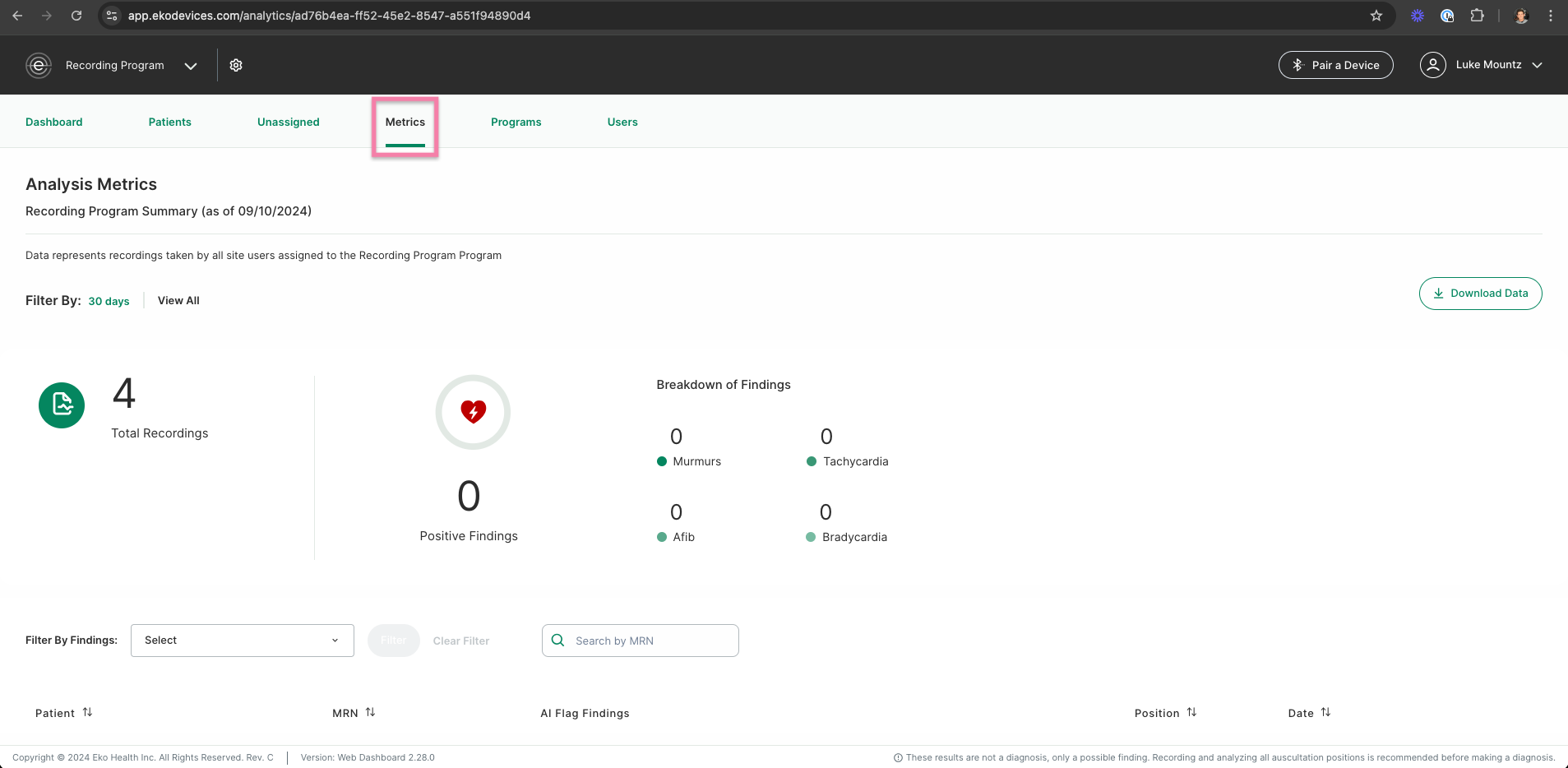Switch to the Patients tab

pos(170,122)
